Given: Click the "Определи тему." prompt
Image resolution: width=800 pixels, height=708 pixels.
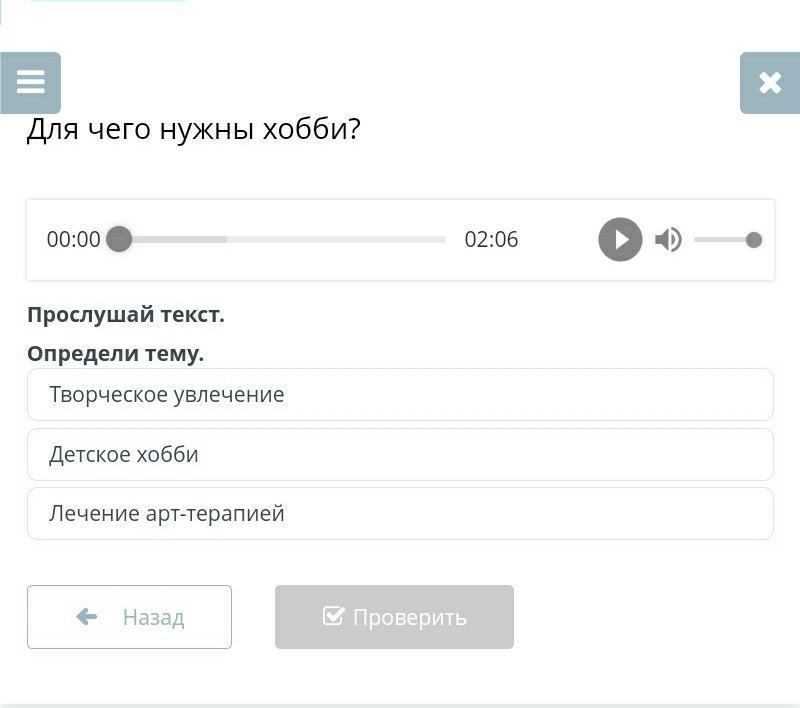Looking at the screenshot, I should click(115, 353).
